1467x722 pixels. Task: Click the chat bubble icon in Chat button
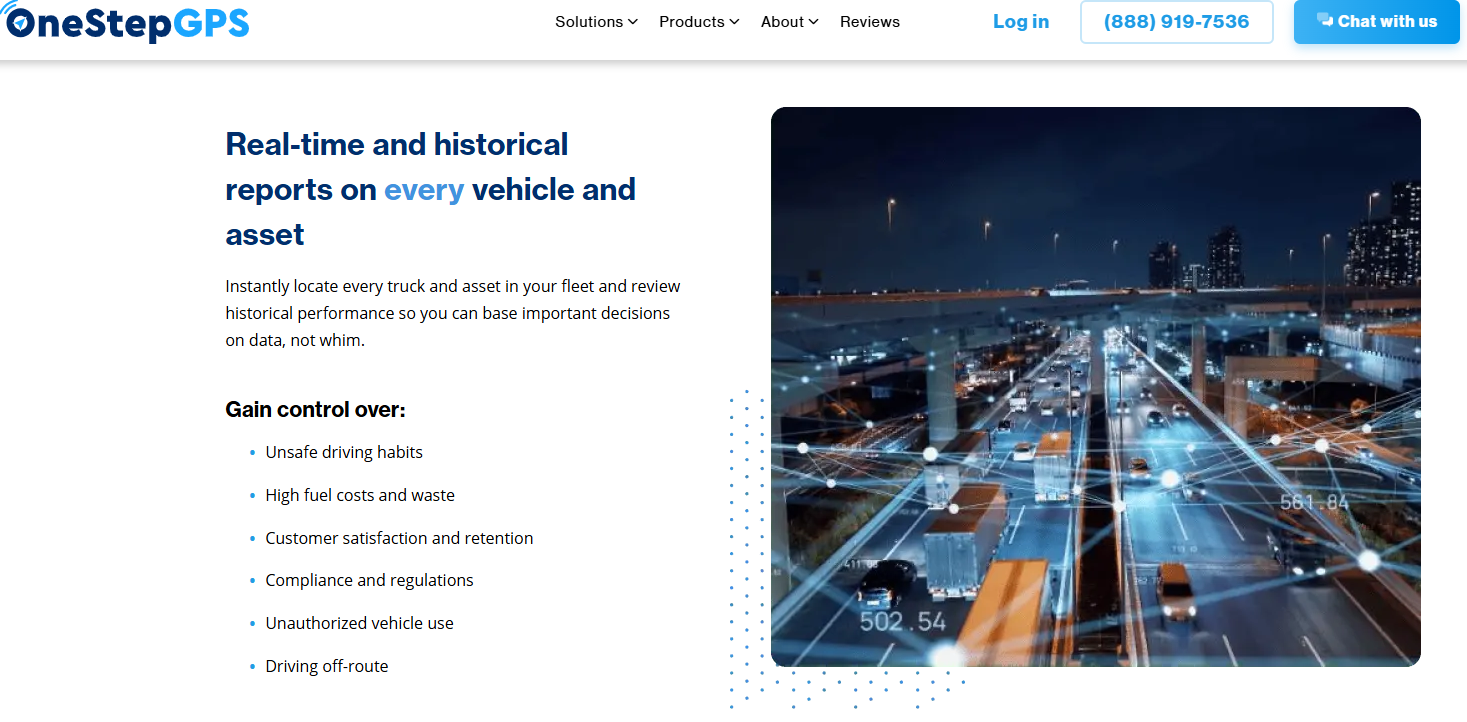(x=1325, y=20)
